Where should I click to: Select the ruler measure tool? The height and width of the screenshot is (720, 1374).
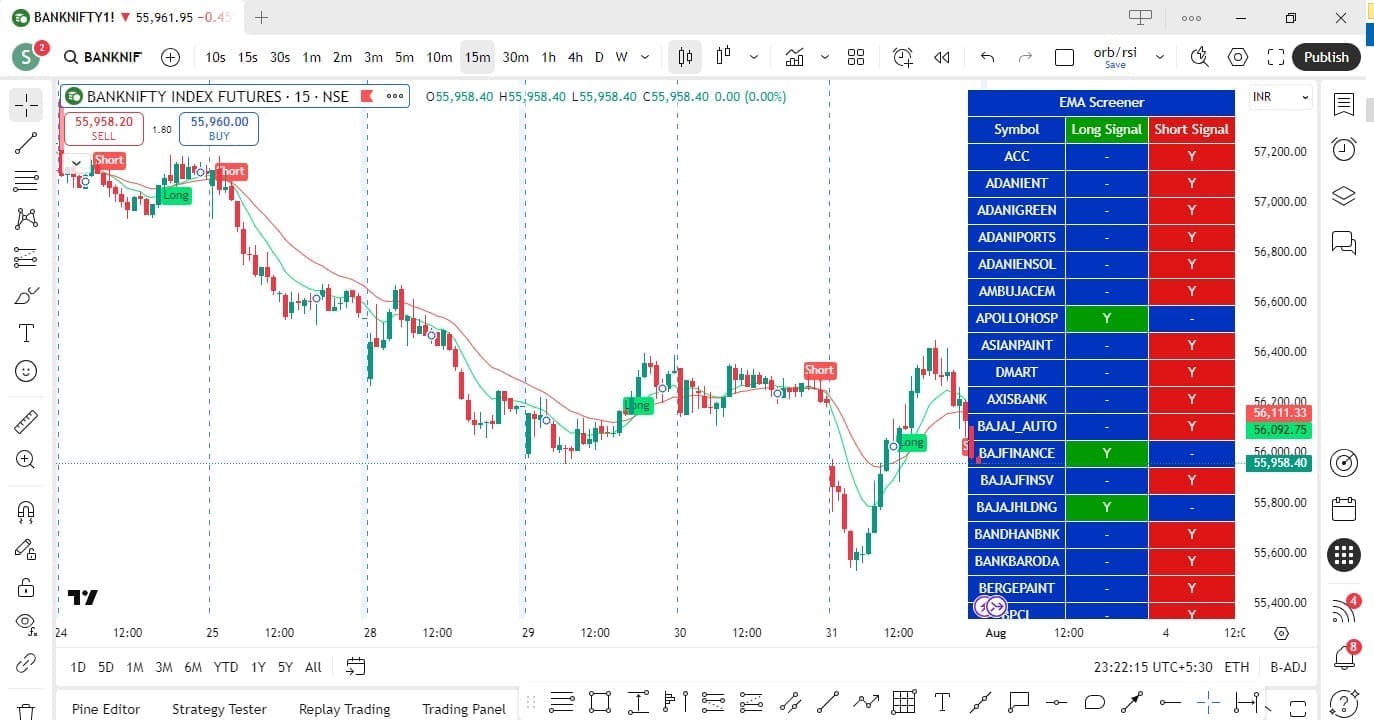pos(26,422)
